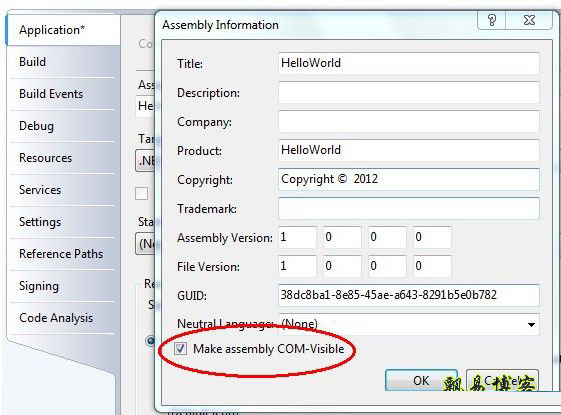Open the Neutral Language dropdown arrow
The height and width of the screenshot is (415, 561).
(x=531, y=324)
